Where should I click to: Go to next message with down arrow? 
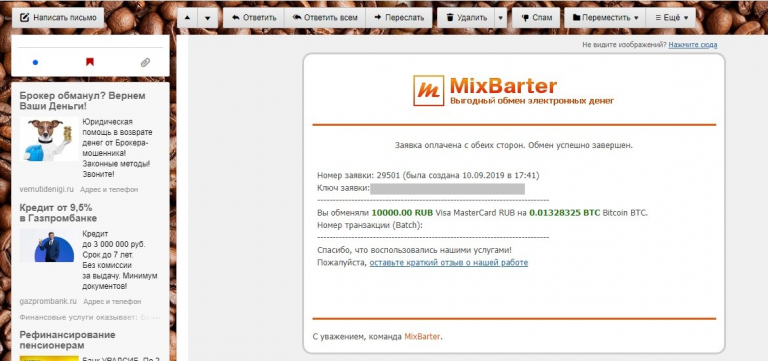(208, 18)
